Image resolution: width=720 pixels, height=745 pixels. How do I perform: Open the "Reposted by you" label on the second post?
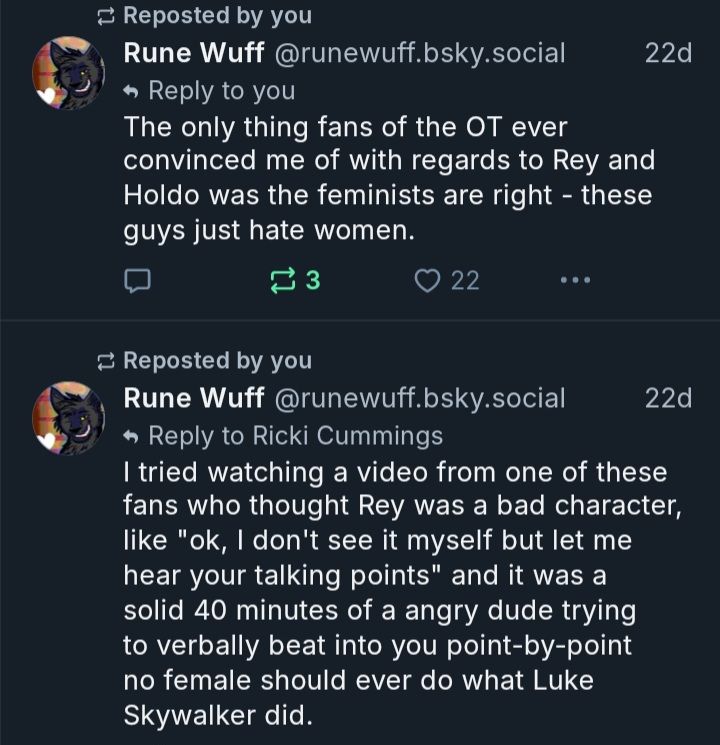click(217, 360)
